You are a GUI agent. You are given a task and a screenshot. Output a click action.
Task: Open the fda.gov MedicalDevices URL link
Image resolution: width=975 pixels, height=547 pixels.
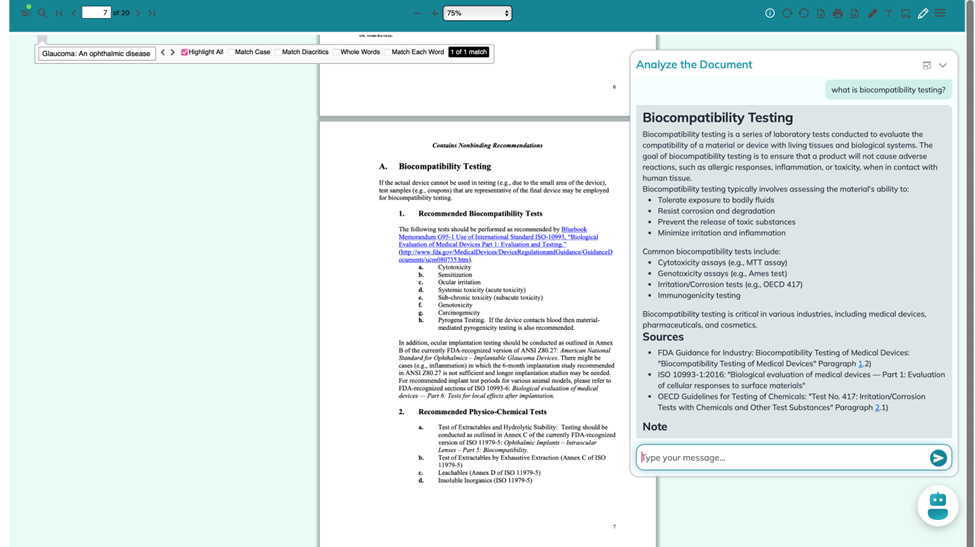click(506, 255)
